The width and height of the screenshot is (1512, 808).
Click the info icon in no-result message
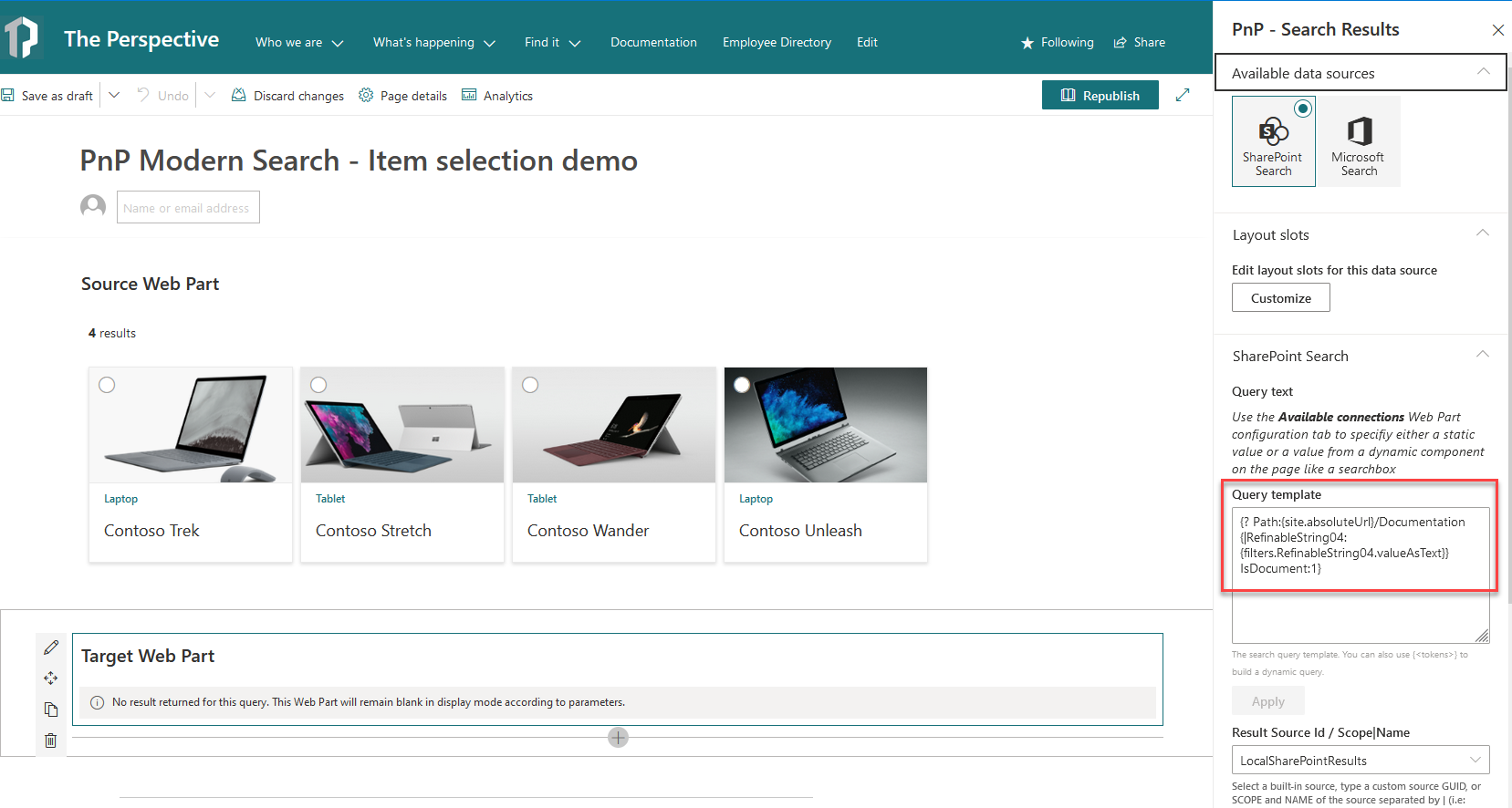[98, 702]
